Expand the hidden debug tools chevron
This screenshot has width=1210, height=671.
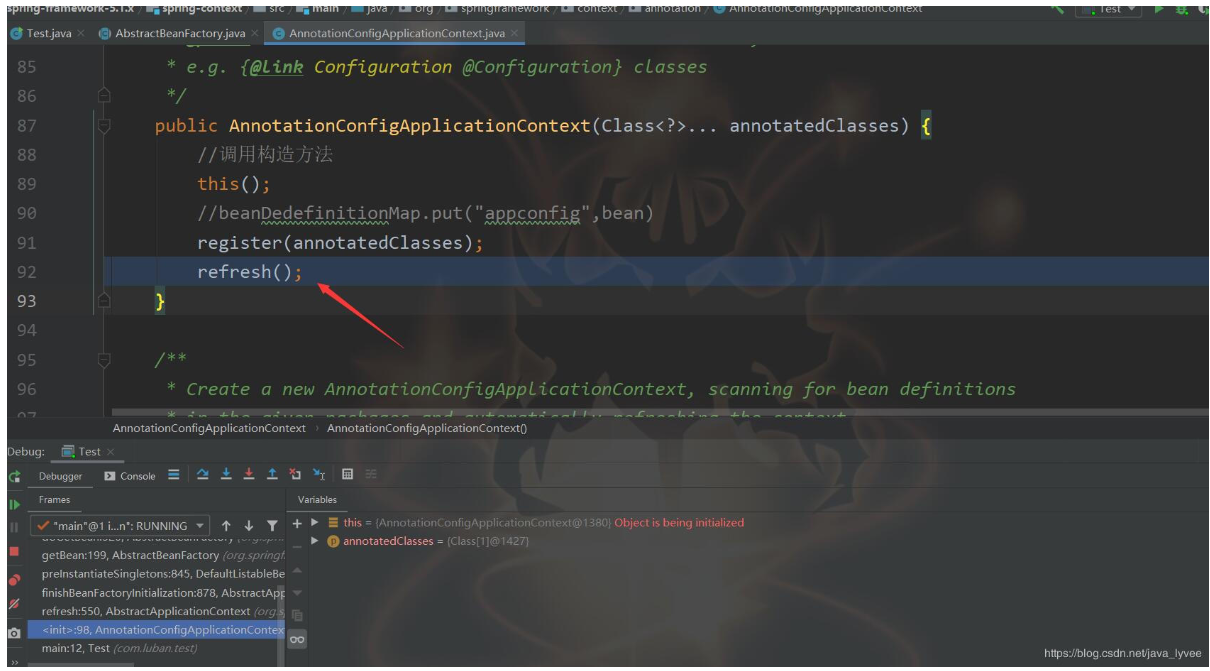[14, 662]
